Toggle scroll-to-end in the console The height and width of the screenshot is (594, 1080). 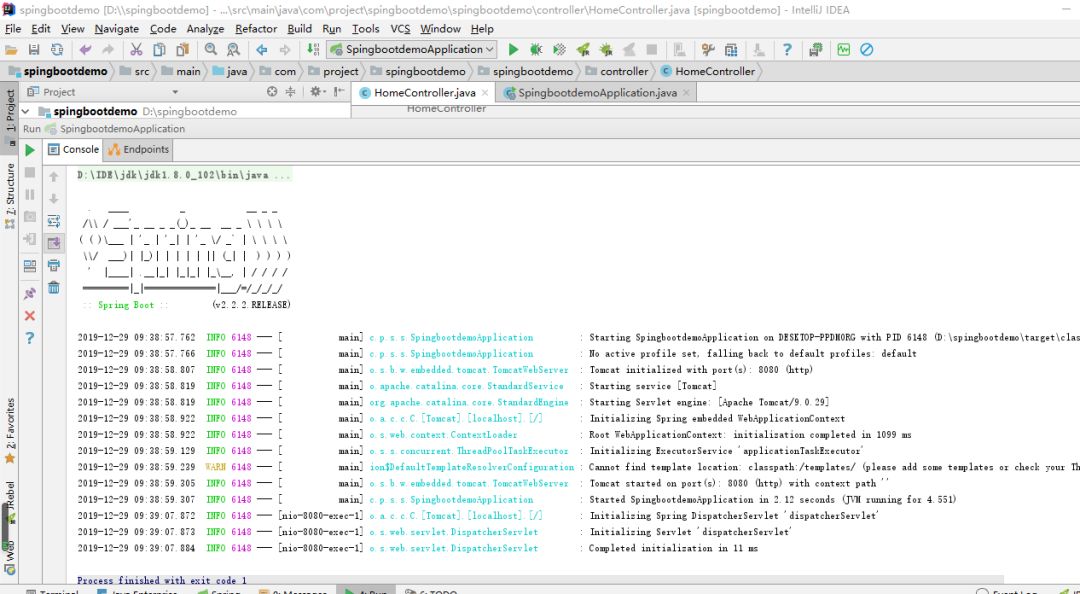(54, 243)
